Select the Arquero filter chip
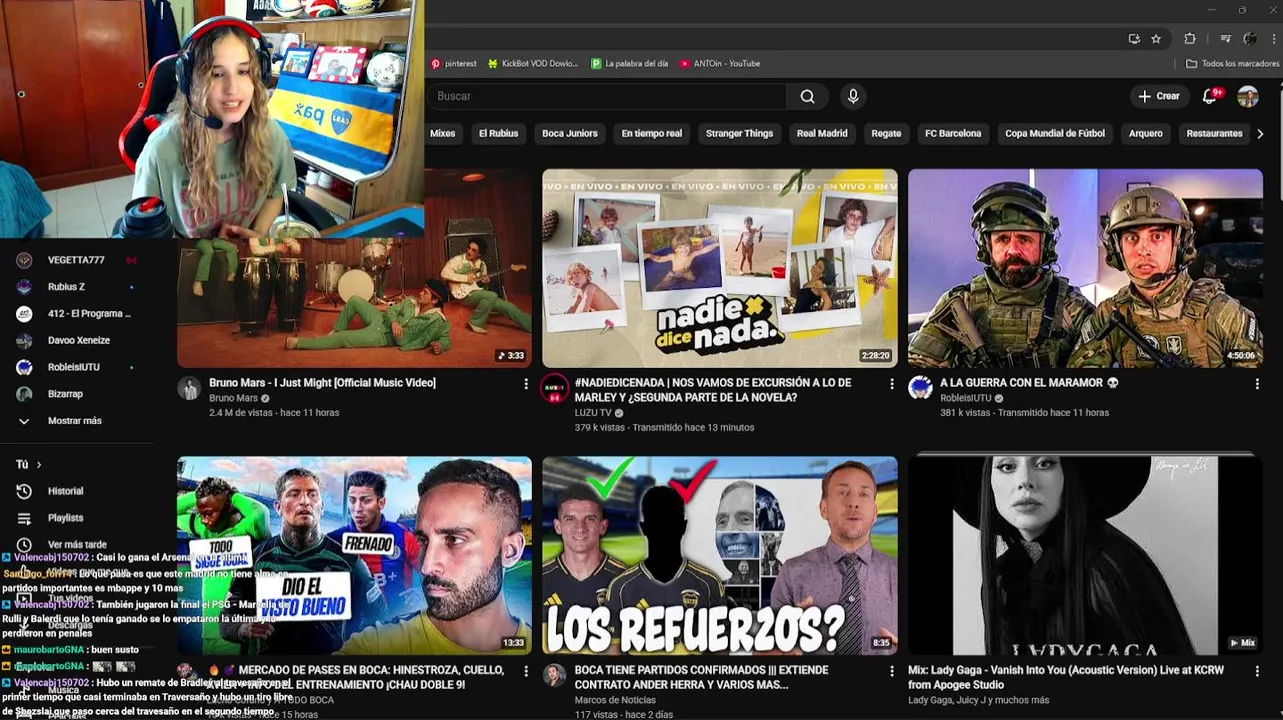This screenshot has width=1283, height=720. click(1146, 133)
